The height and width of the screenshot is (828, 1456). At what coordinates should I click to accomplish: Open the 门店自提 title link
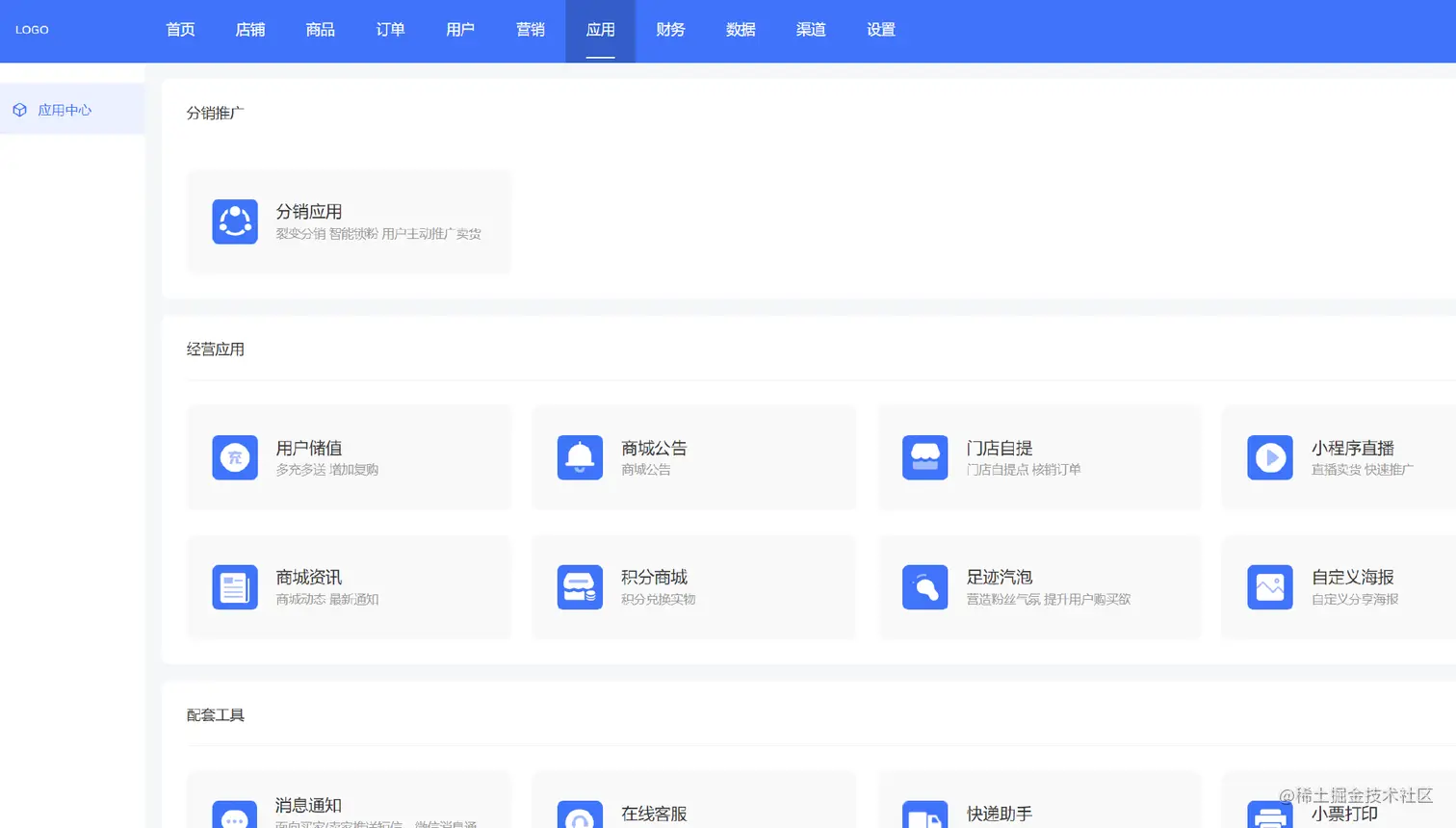[x=1000, y=449]
